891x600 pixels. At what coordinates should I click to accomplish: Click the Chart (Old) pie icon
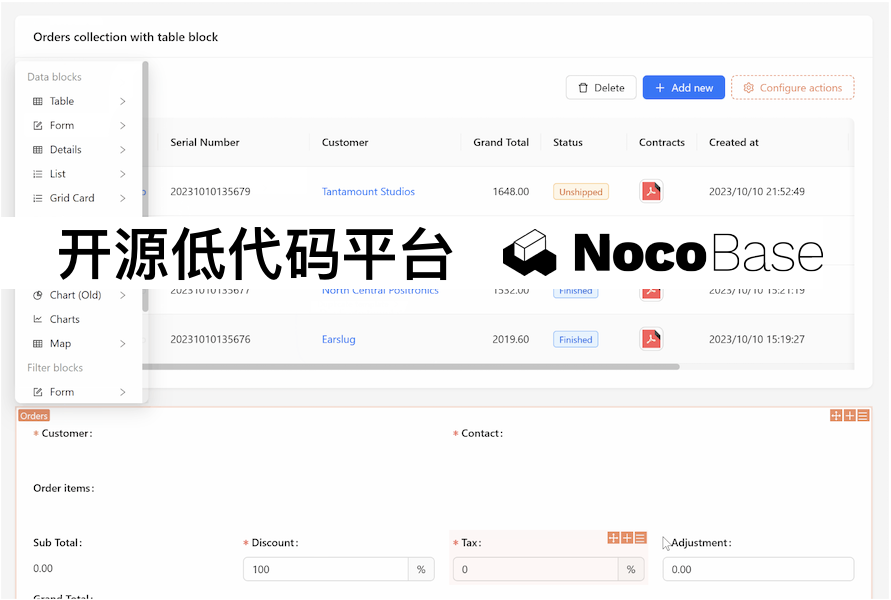point(38,295)
